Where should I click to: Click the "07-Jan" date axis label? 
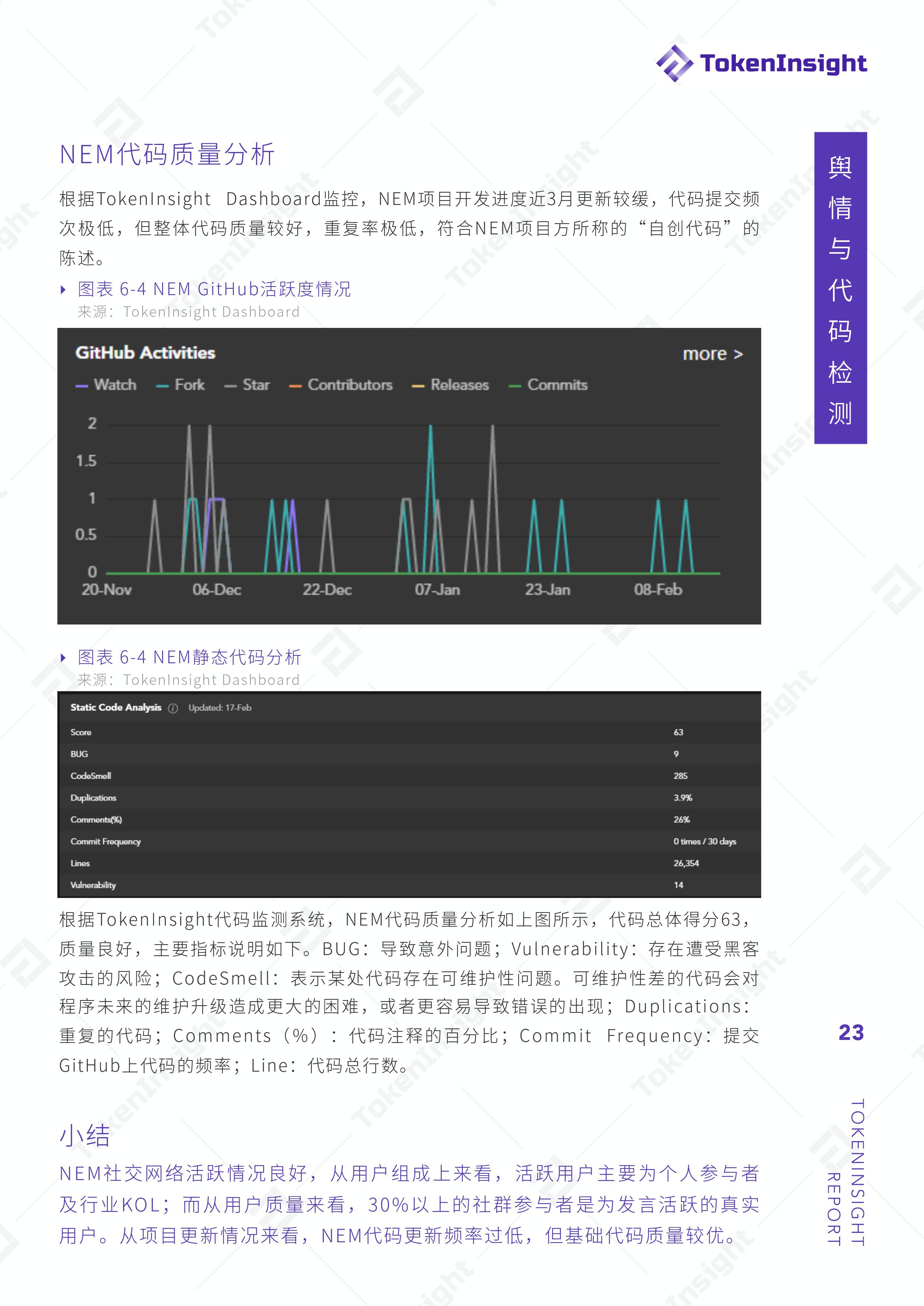pyautogui.click(x=437, y=589)
